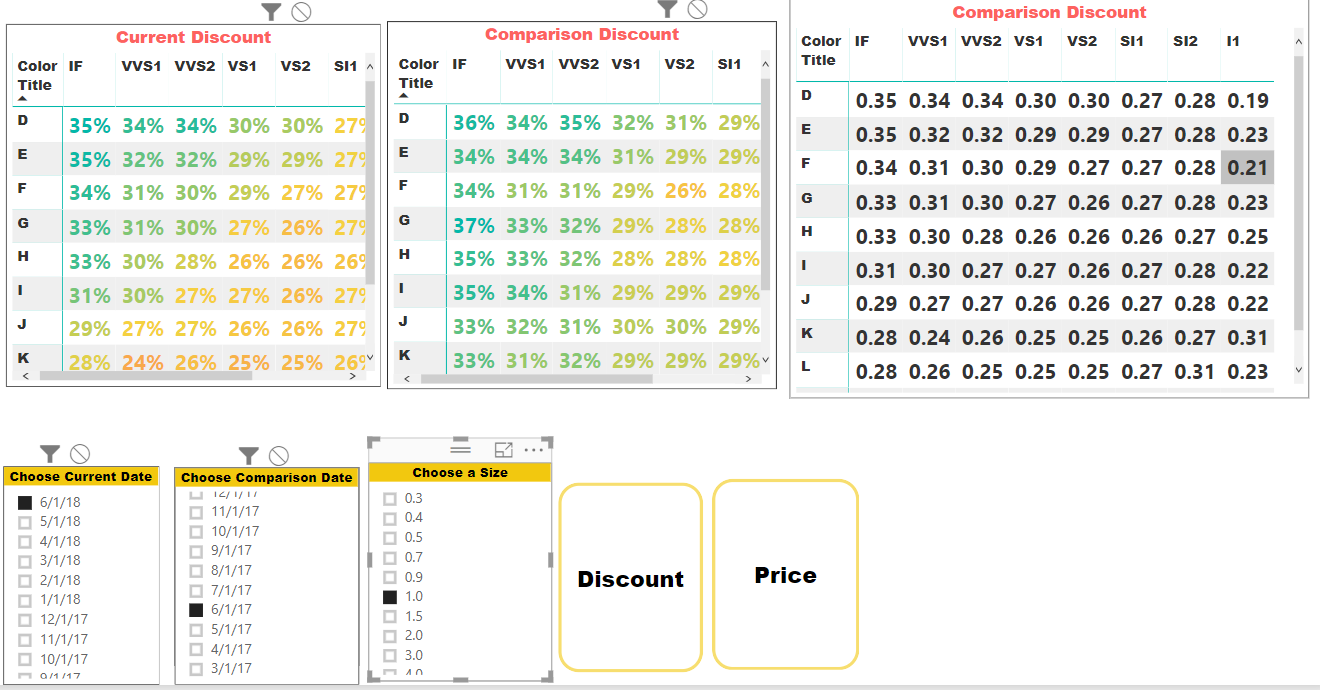Click horizontal scrollbar thumb in Current Discount table
1320x690 pixels.
(146, 377)
